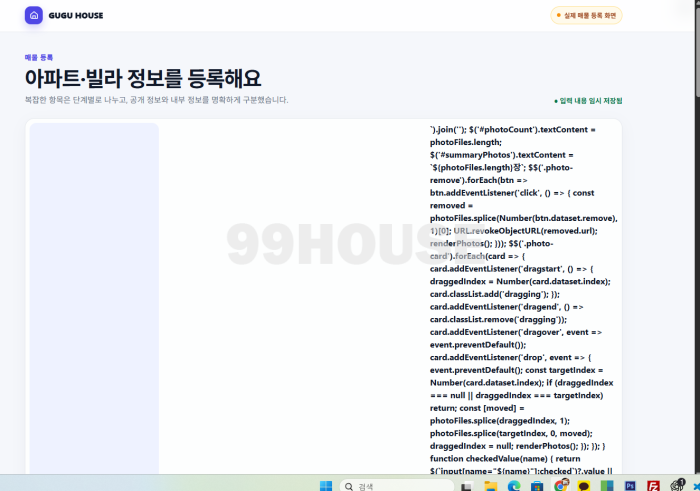
Task: Click the green-blue app icon left of Photoshop
Action: pyautogui.click(x=607, y=486)
